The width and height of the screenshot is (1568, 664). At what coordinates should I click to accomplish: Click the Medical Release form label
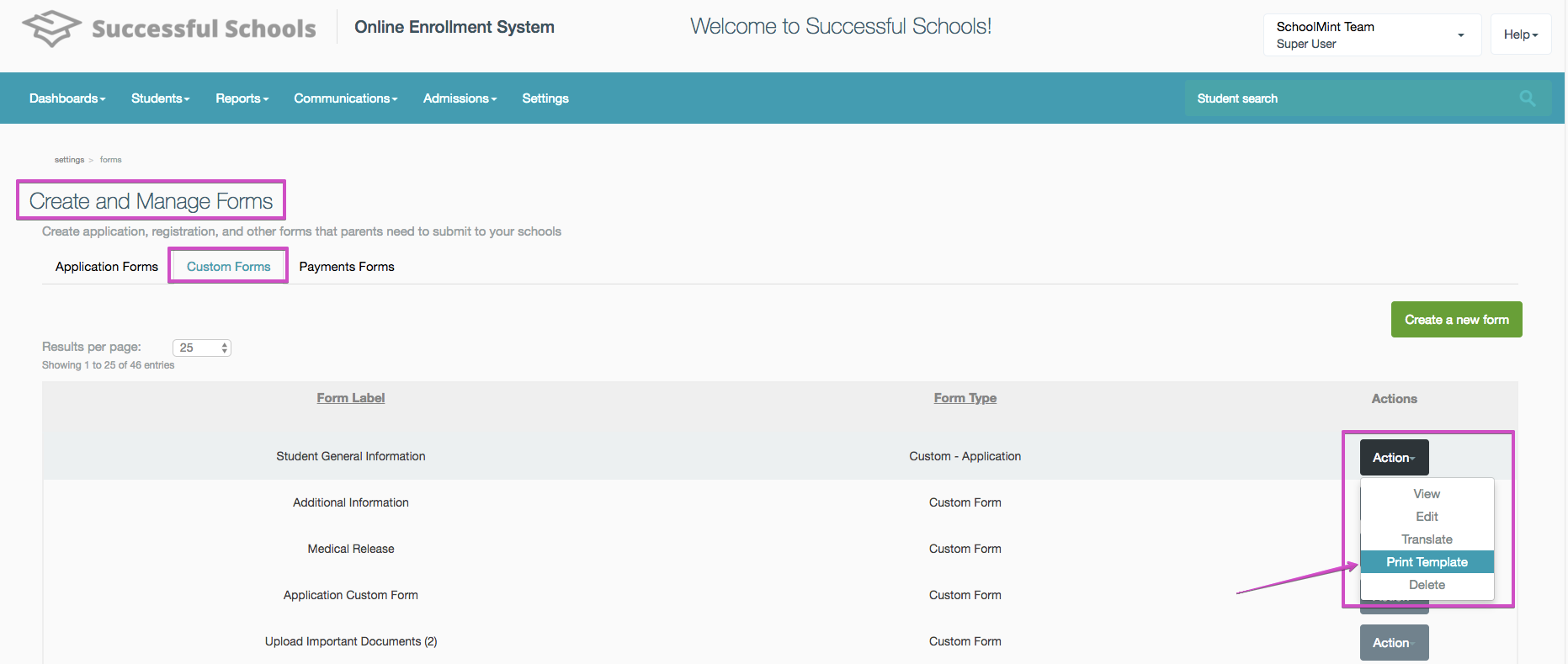point(351,549)
